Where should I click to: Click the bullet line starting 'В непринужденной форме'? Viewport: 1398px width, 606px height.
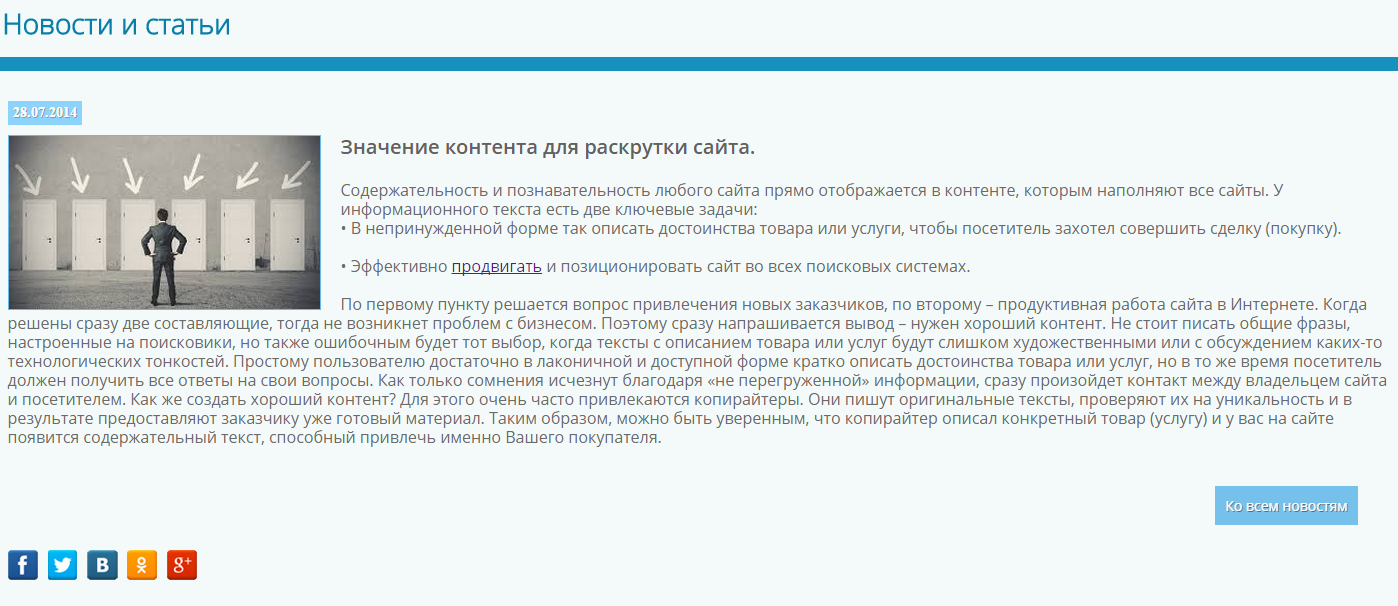[840, 228]
